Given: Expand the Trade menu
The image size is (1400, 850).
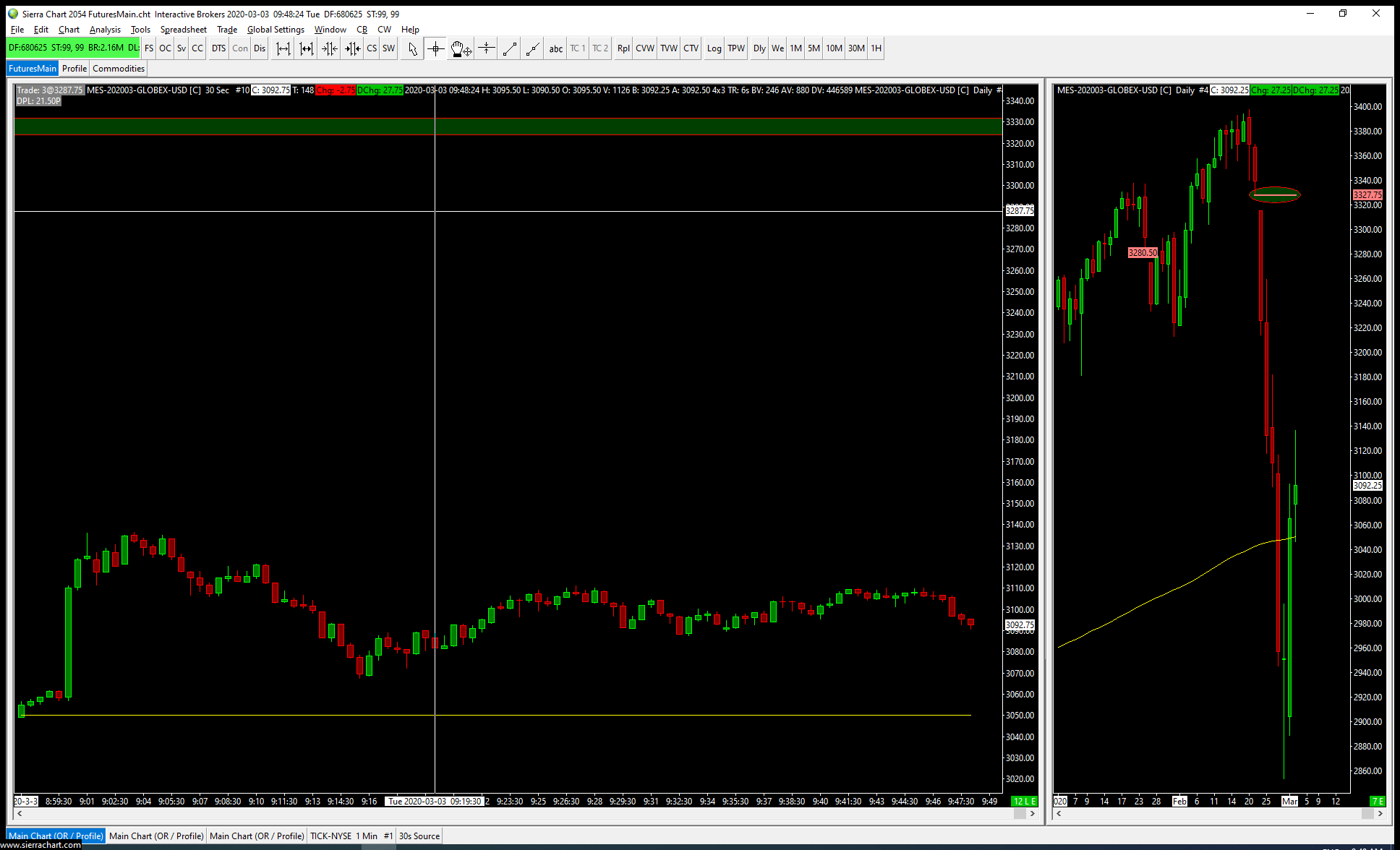Looking at the screenshot, I should point(227,30).
